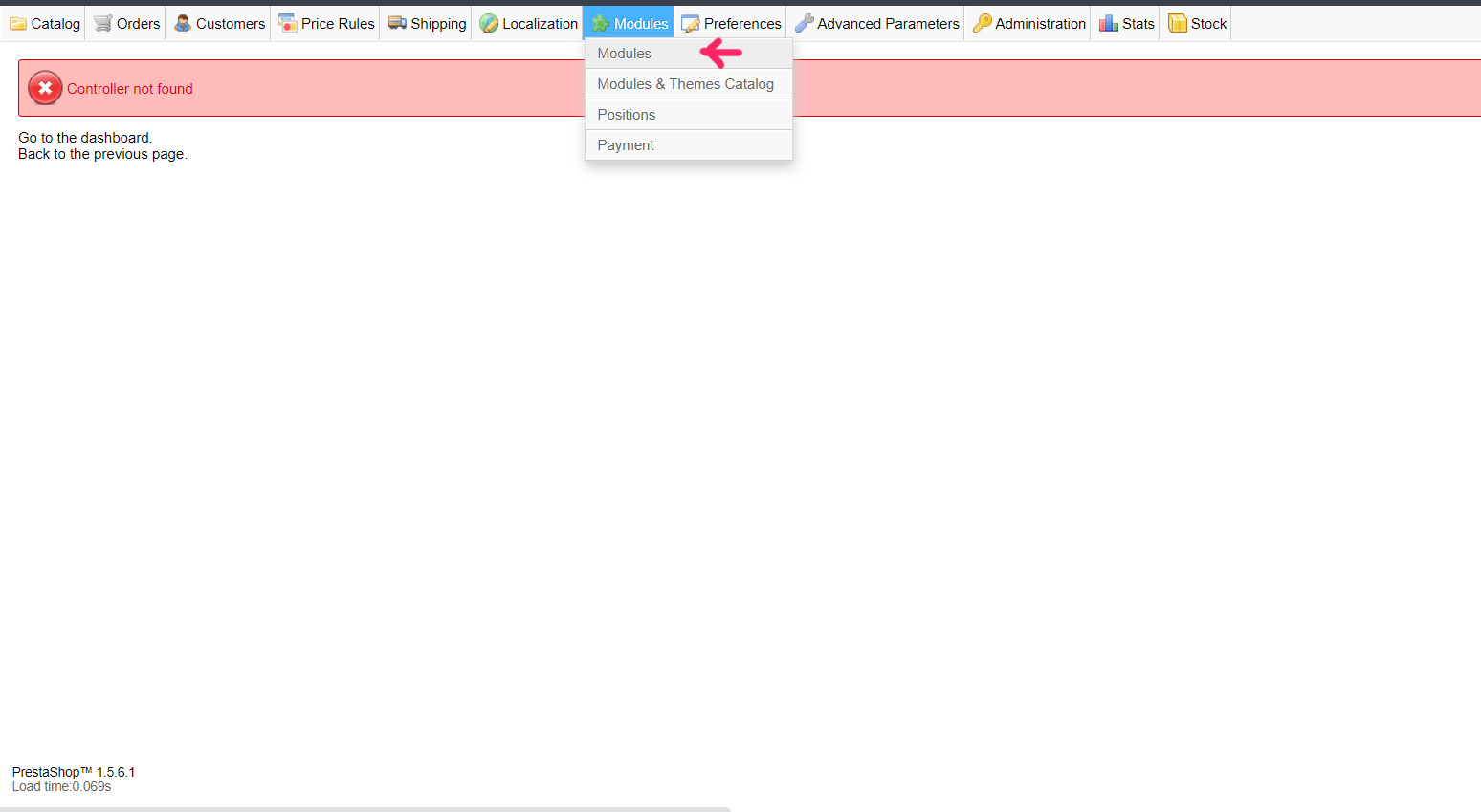Select Payment from the Modules submenu
Screen dimensions: 1481x812
coord(688,145)
